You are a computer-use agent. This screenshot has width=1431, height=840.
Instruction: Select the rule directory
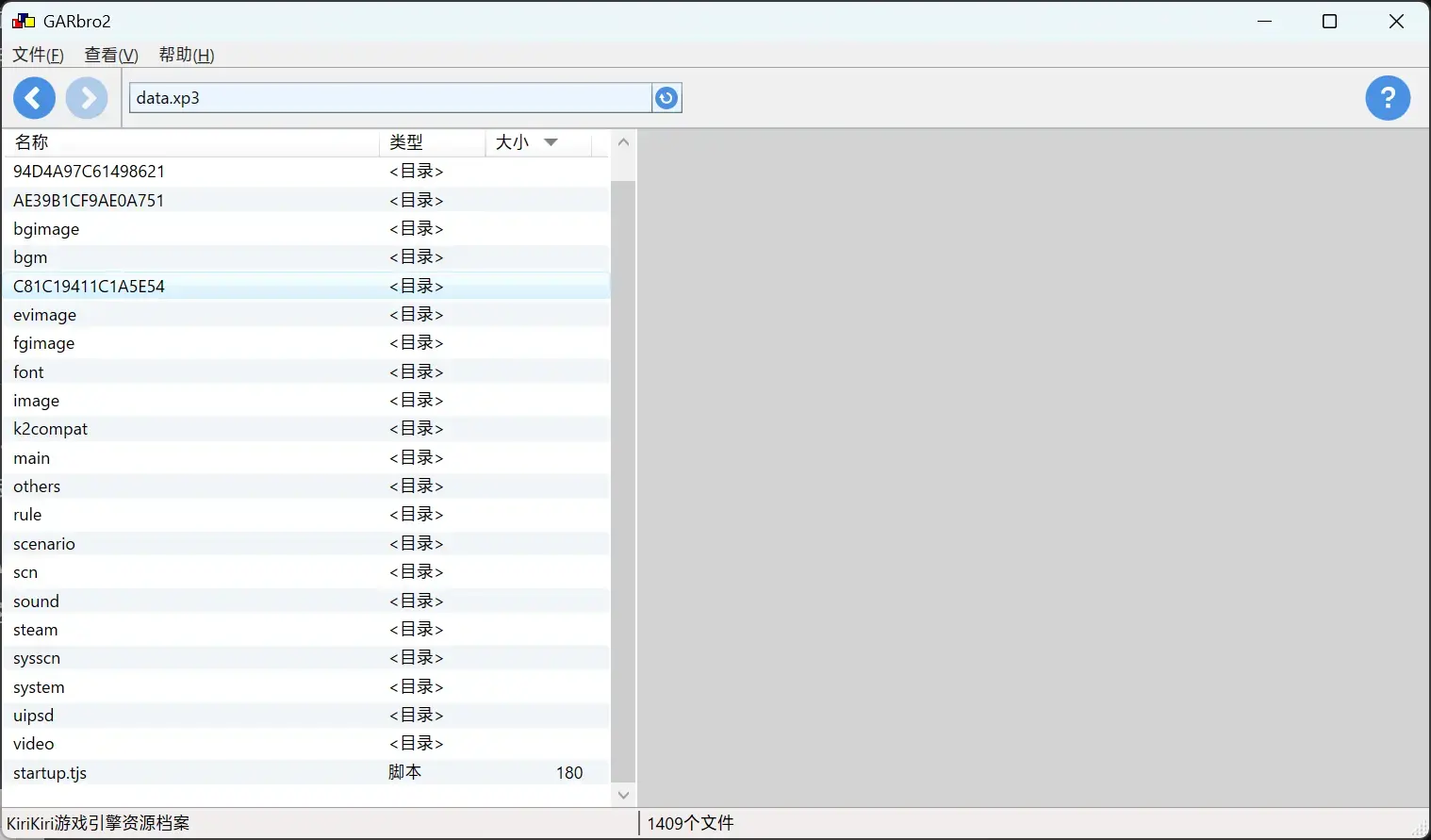click(x=306, y=515)
